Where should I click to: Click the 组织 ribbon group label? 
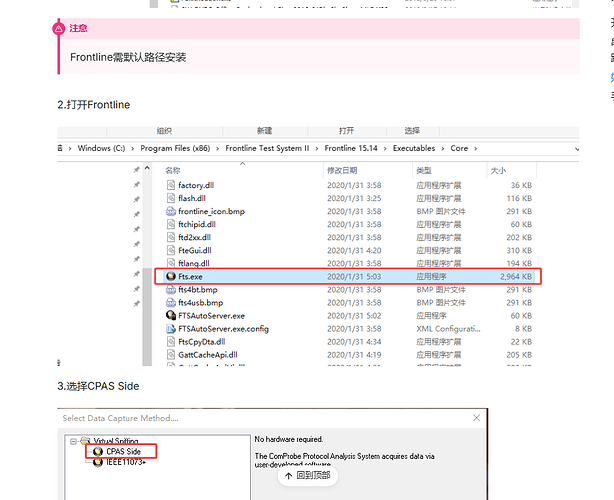tap(164, 131)
